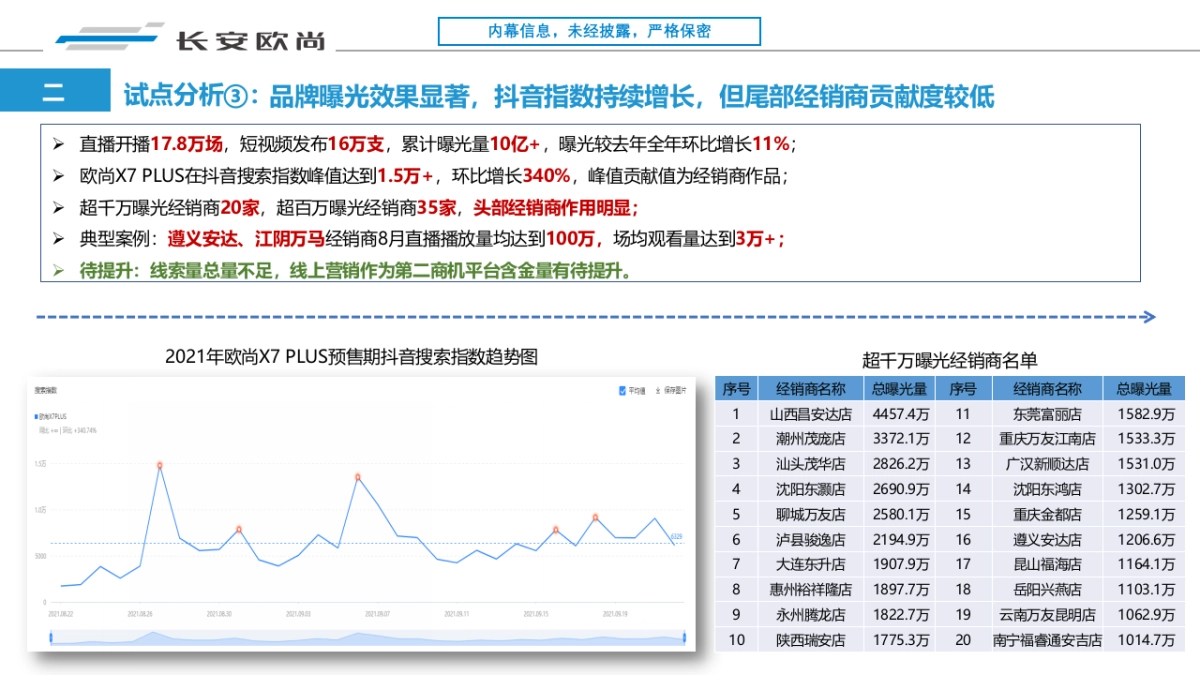Click the highest peak marker near 2021.08.28
Image resolution: width=1200 pixels, height=675 pixels.
(x=158, y=464)
